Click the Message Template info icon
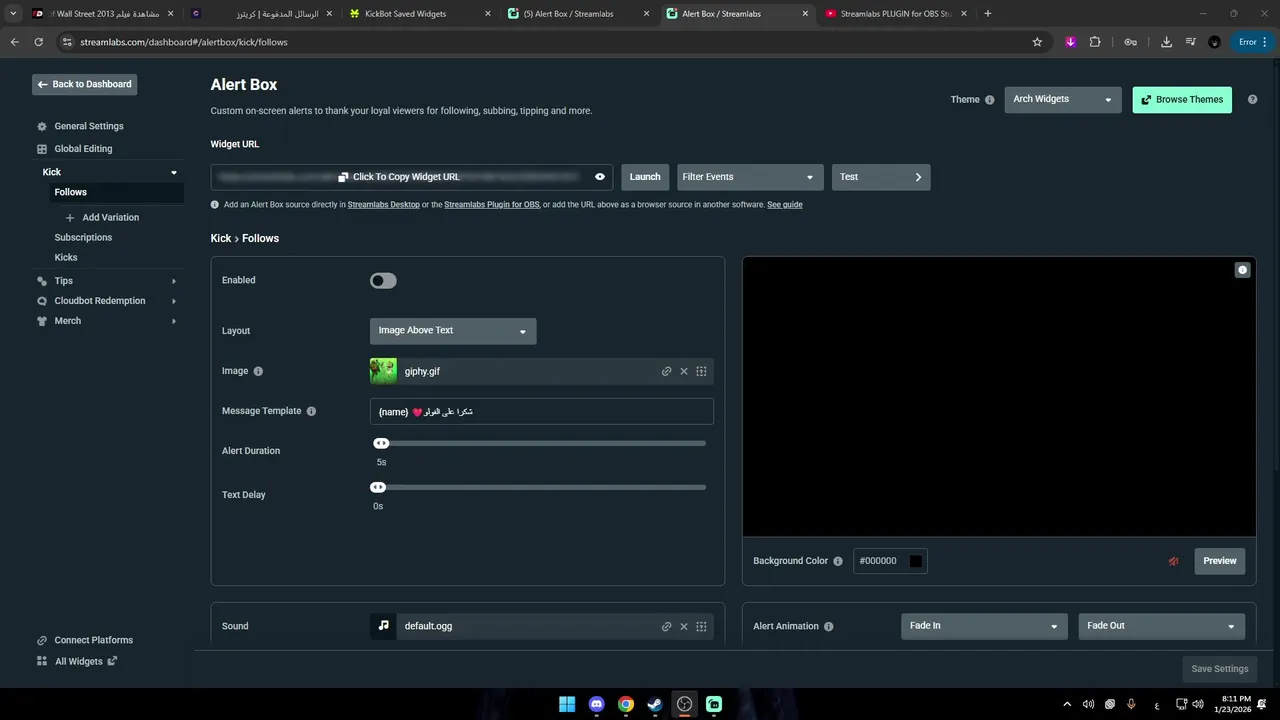Image resolution: width=1280 pixels, height=720 pixels. tap(311, 411)
